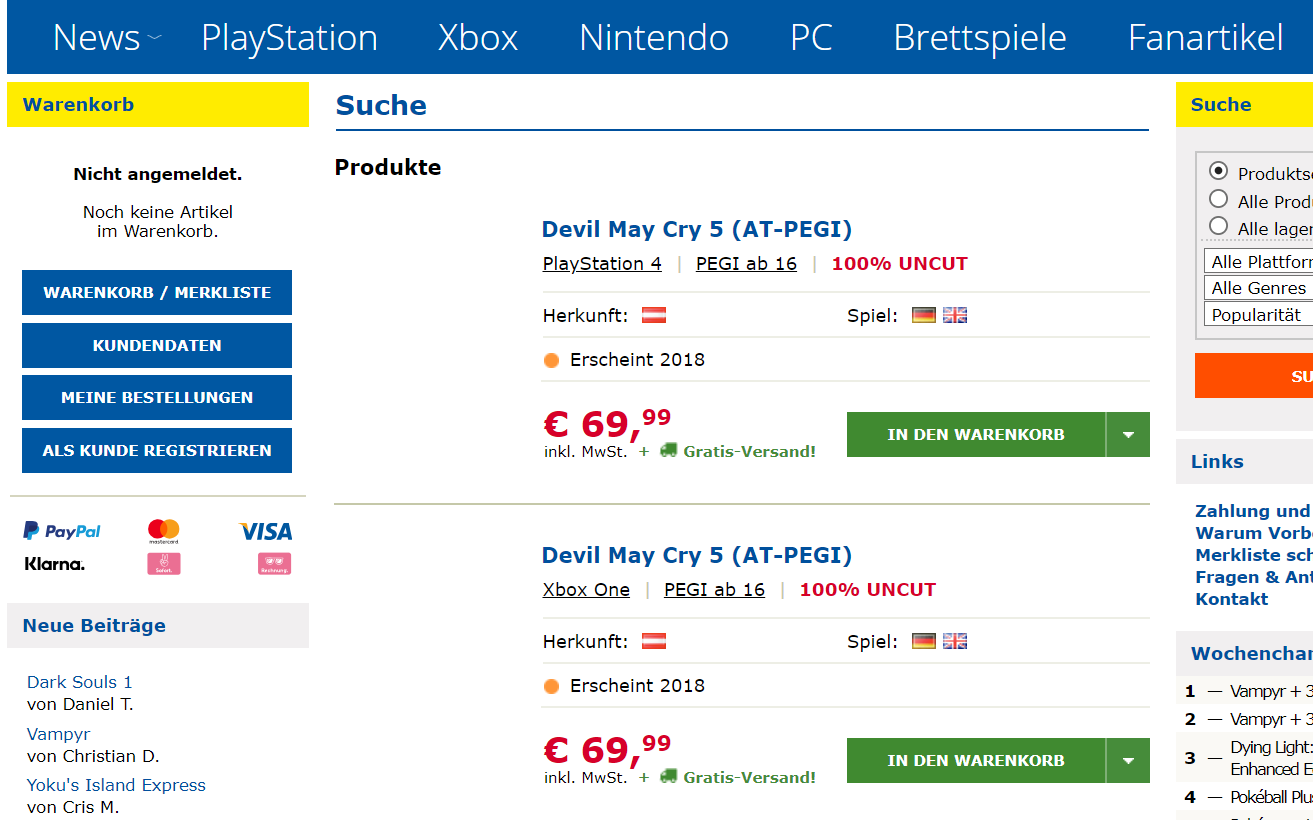Expand cart arrow on PlayStation 4 product
The width and height of the screenshot is (1313, 820).
(1128, 435)
